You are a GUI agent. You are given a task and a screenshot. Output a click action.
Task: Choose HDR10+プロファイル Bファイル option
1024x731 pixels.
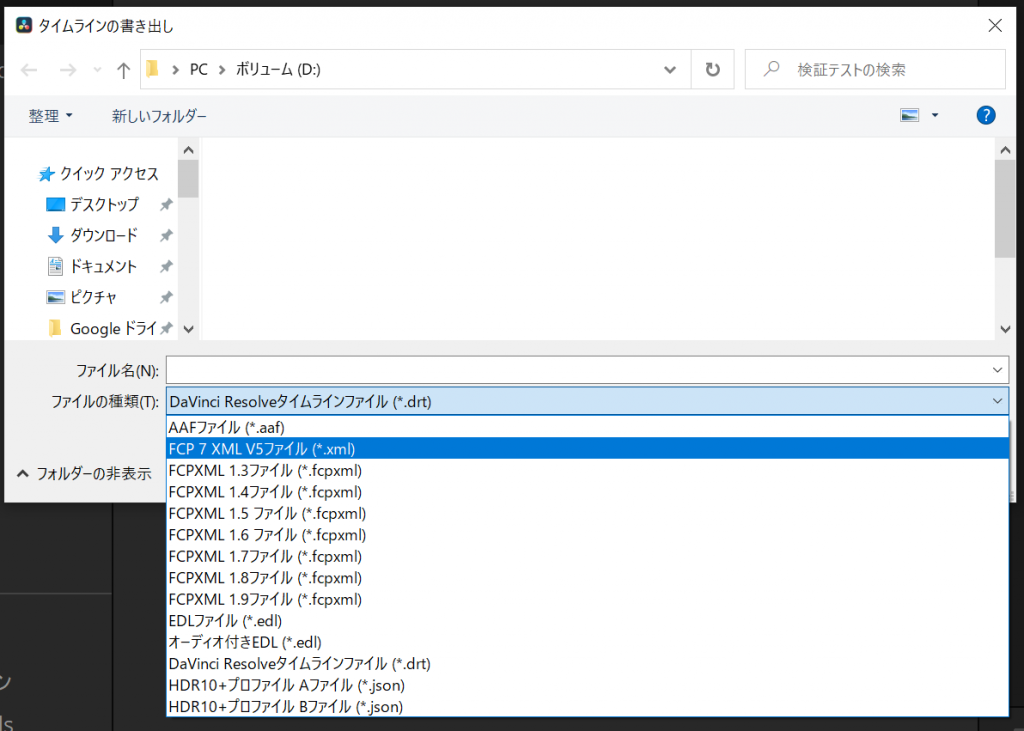587,706
